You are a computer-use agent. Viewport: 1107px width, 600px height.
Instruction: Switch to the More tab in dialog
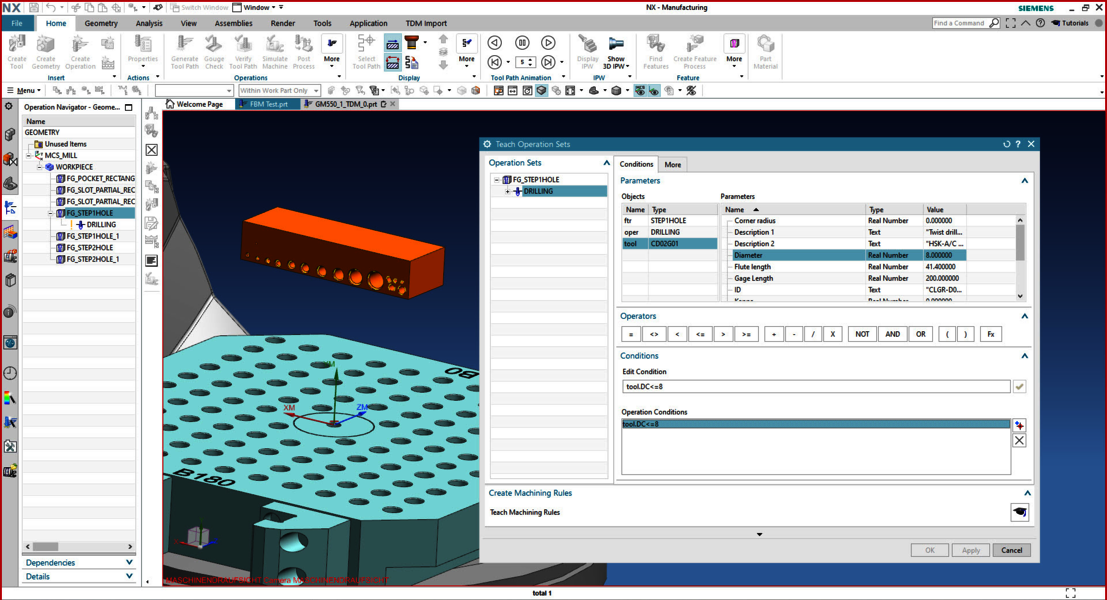[673, 164]
